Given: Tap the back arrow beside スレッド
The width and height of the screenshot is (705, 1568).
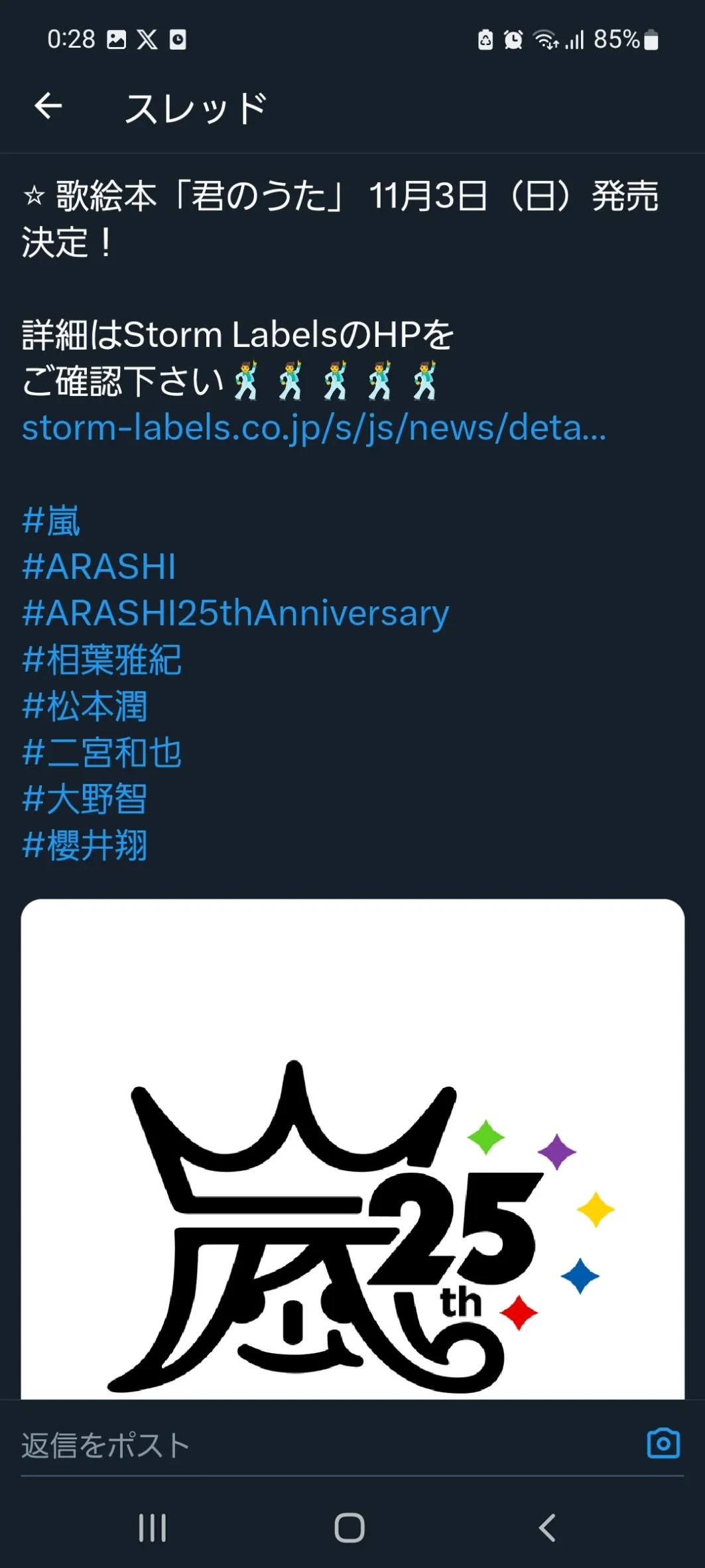Looking at the screenshot, I should 48,106.
